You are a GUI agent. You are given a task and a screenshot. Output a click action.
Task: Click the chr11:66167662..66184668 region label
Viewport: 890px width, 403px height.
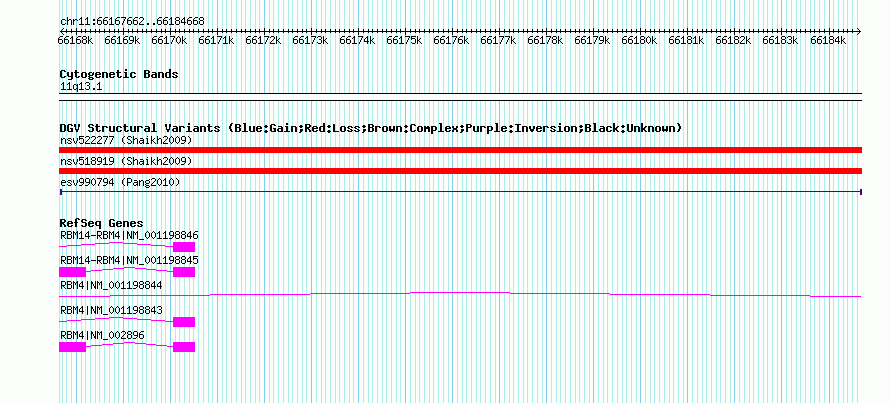point(132,22)
